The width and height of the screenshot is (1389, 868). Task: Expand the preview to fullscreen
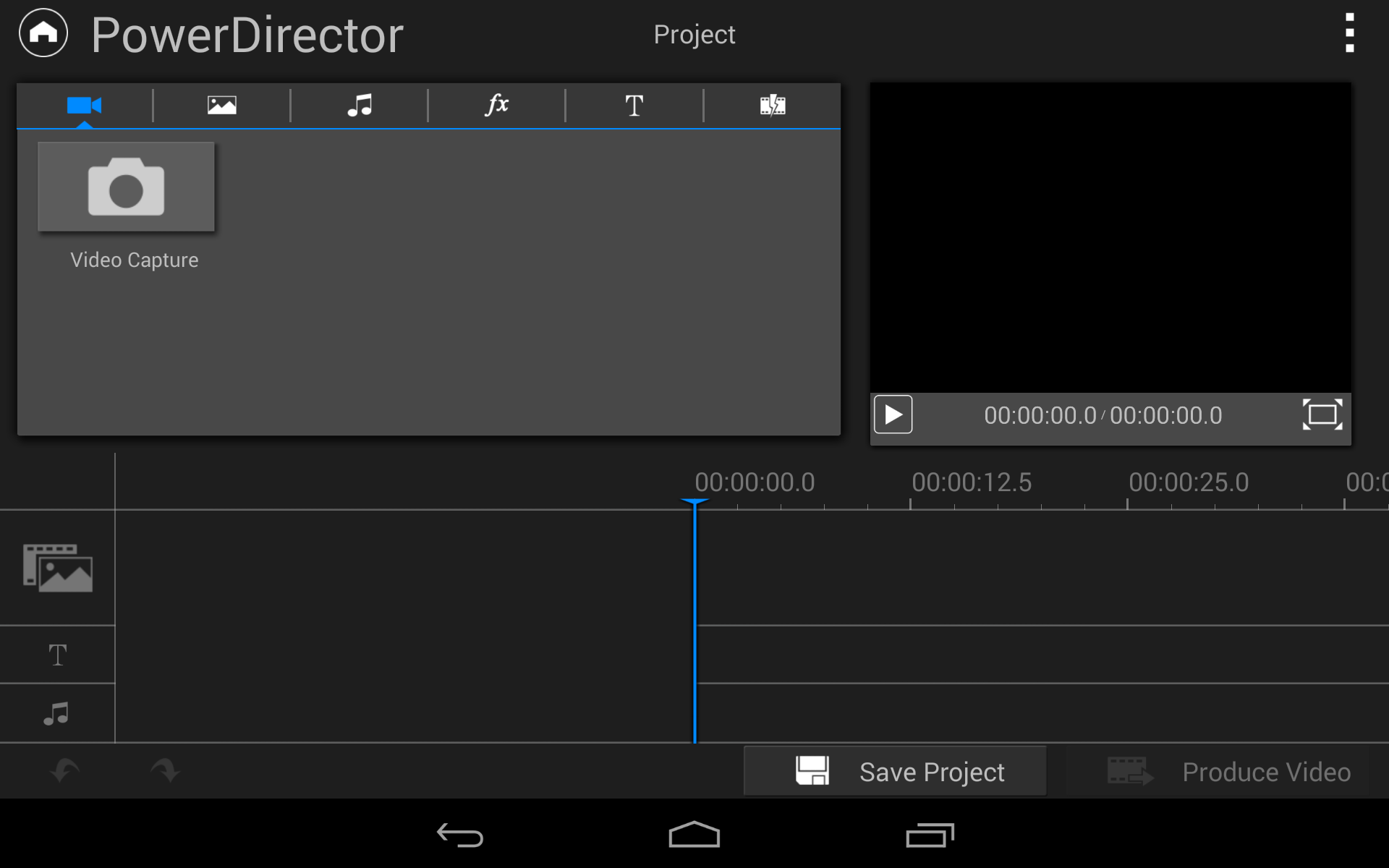[1324, 414]
